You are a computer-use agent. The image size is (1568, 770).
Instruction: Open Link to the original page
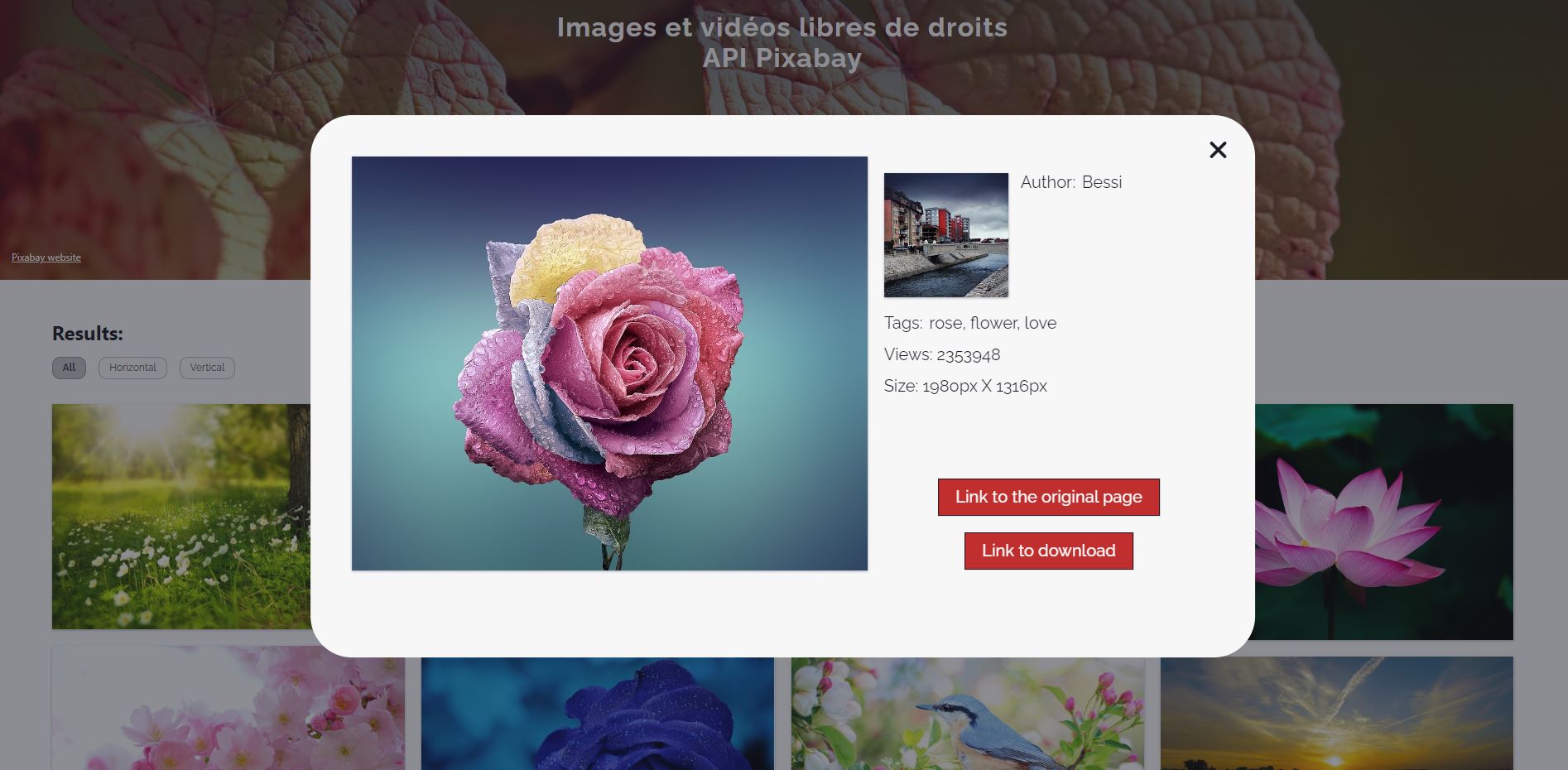[x=1048, y=497]
